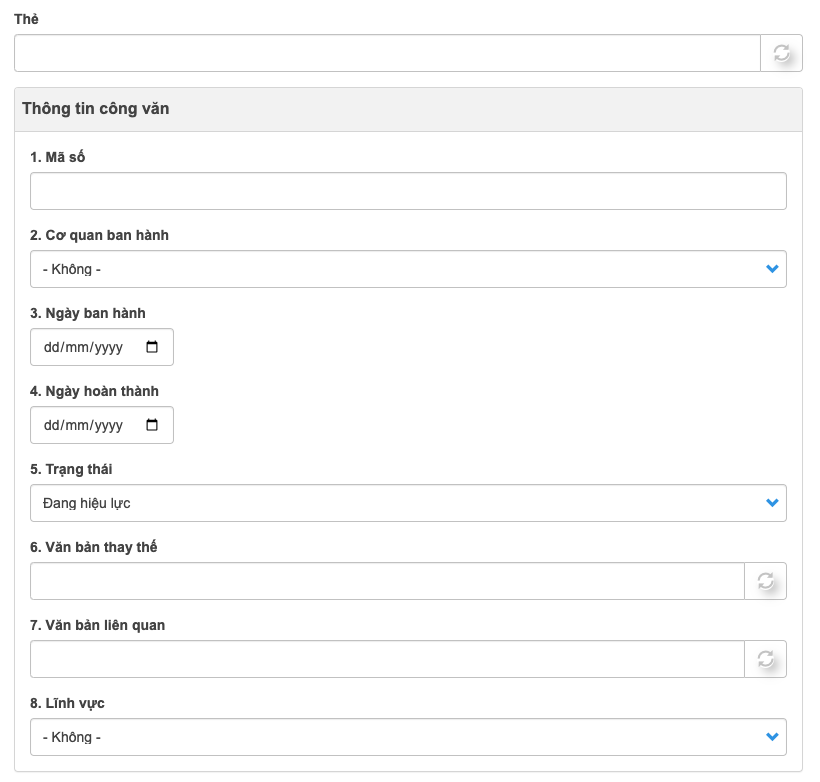The height and width of the screenshot is (782, 820).
Task: Focus the Thẻ text input
Action: [x=387, y=54]
